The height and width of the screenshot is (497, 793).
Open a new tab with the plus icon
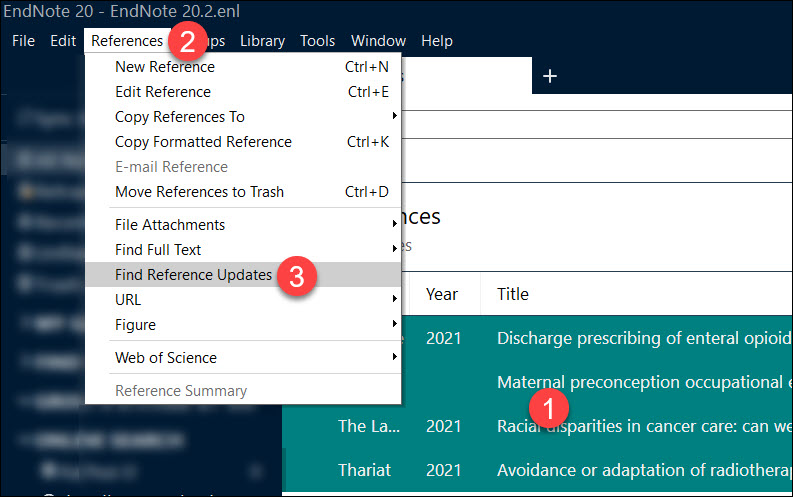point(549,76)
